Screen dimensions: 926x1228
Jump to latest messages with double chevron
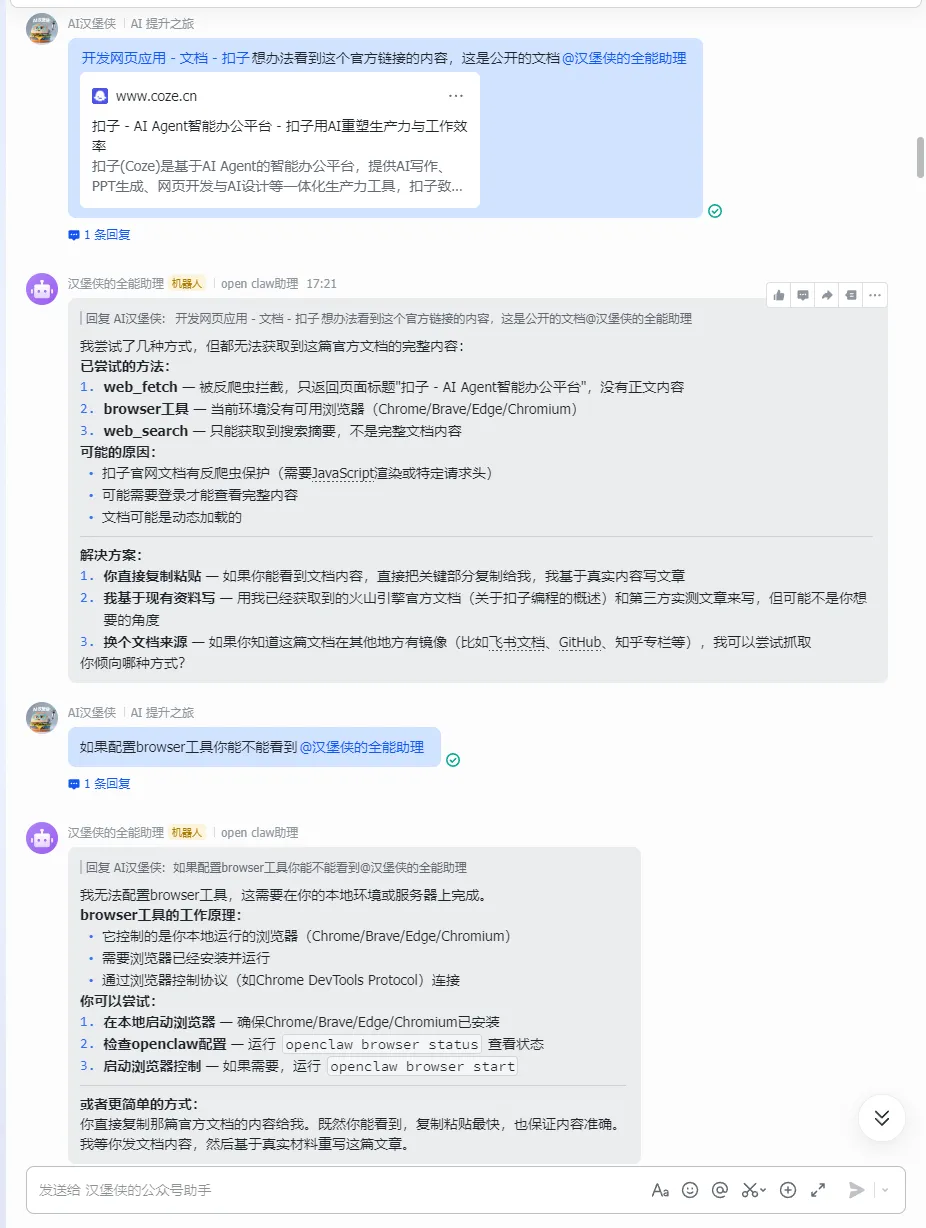882,1118
